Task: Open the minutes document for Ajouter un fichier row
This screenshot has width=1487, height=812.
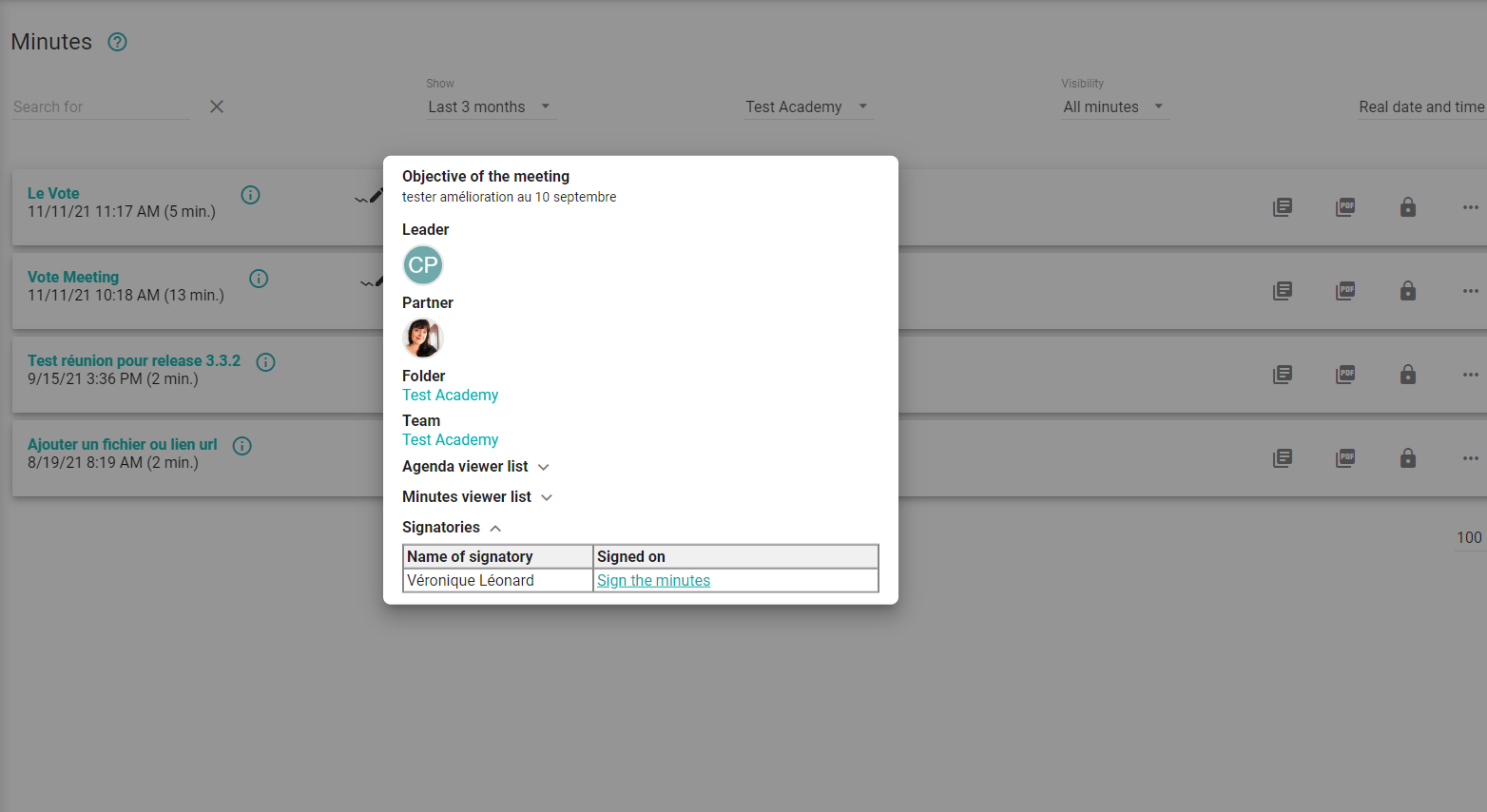Action: [1283, 458]
